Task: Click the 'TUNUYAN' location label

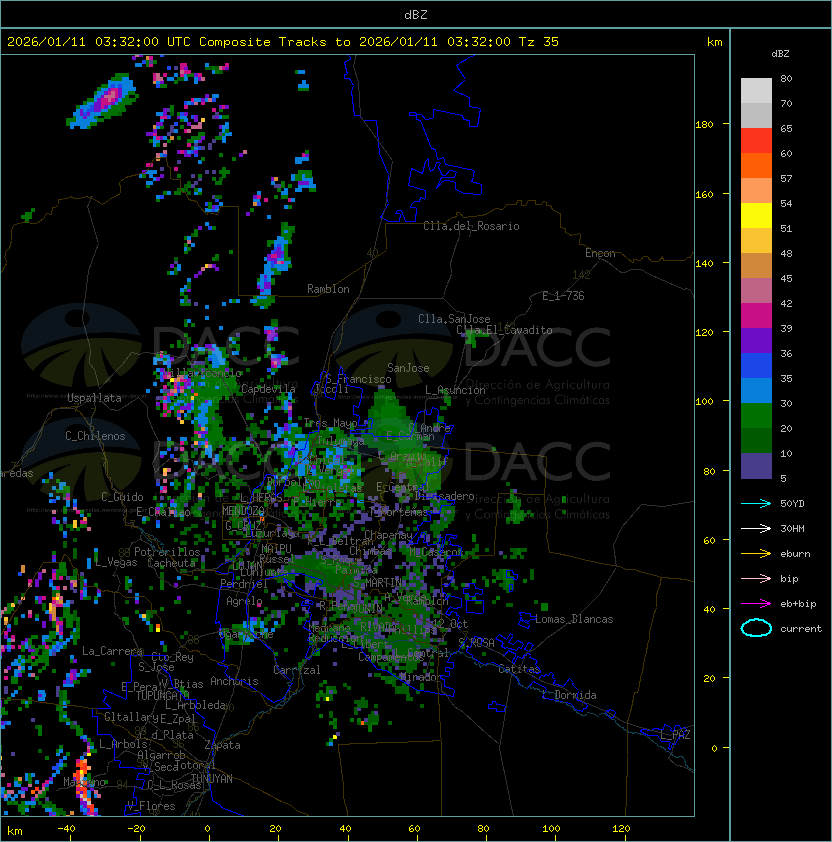Action: click(x=212, y=779)
